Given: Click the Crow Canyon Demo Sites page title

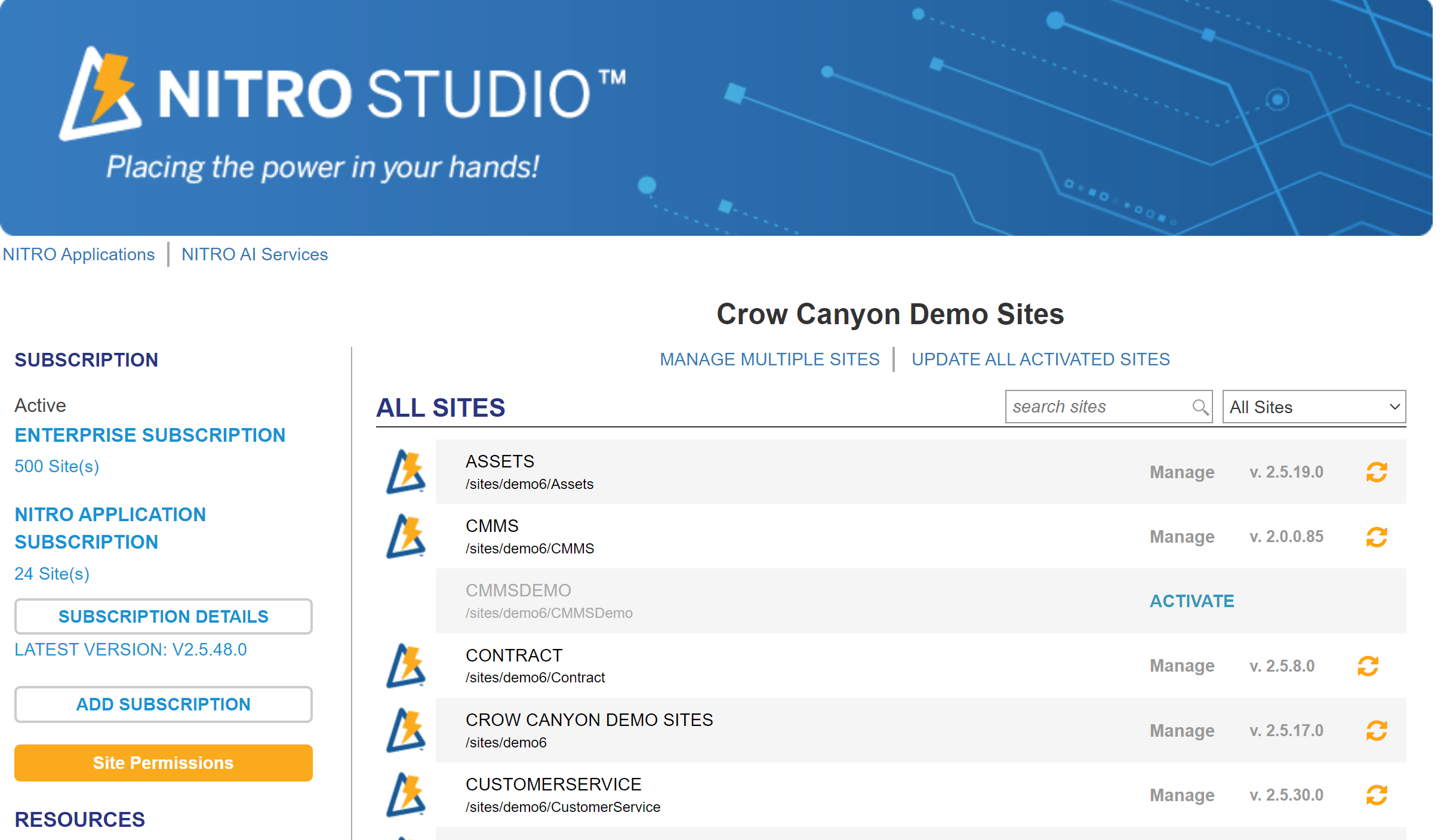Looking at the screenshot, I should [890, 314].
